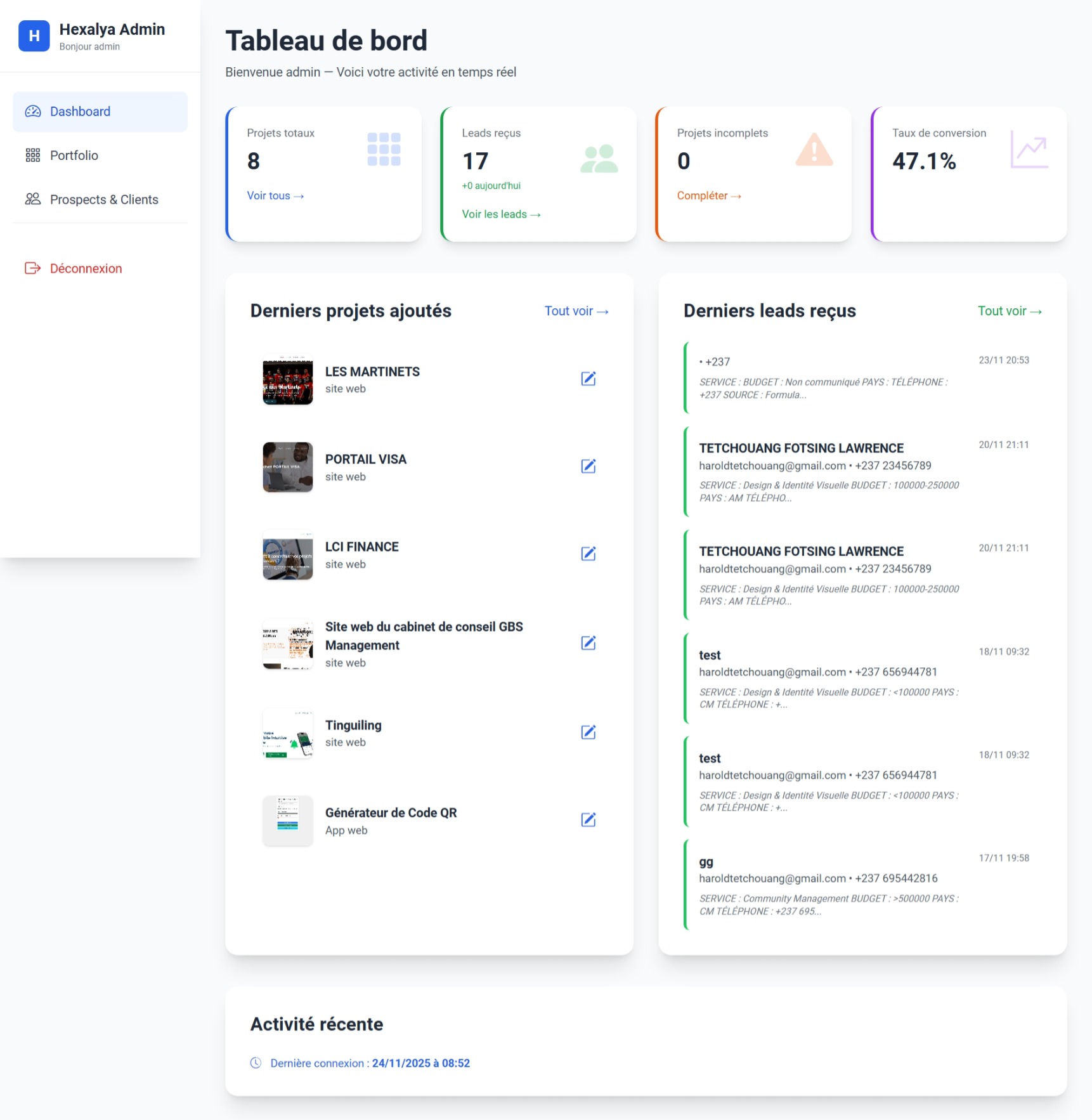Edit the PORTAIL VISA project
The image size is (1092, 1120).
pyautogui.click(x=588, y=466)
